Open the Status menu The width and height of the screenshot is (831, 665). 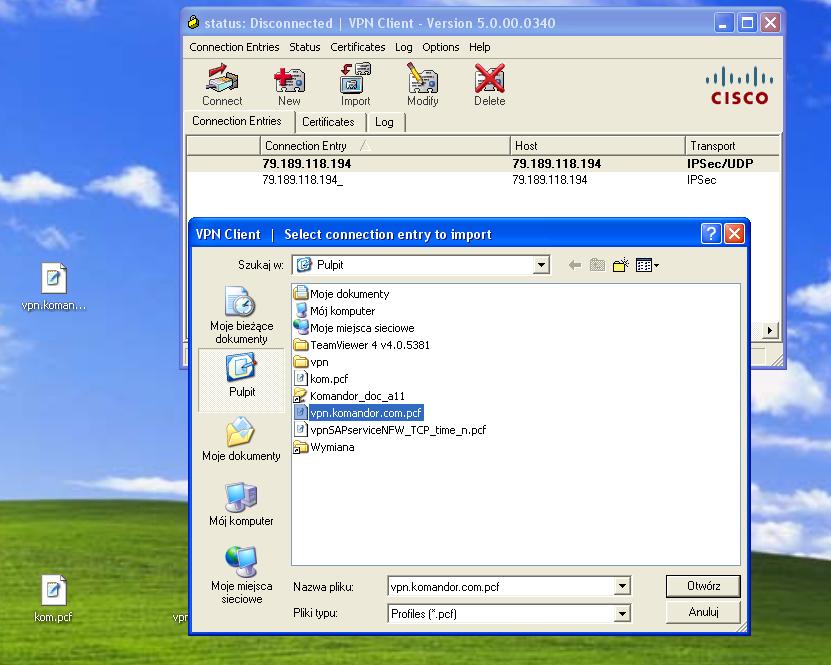click(305, 47)
